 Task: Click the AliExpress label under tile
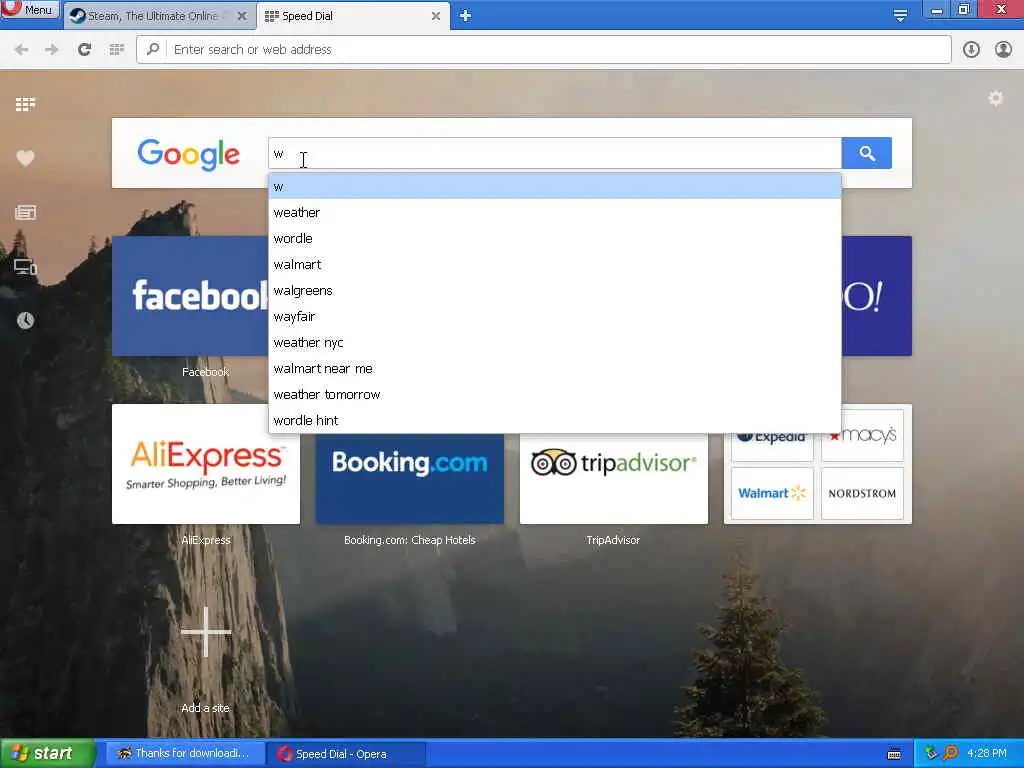[206, 540]
